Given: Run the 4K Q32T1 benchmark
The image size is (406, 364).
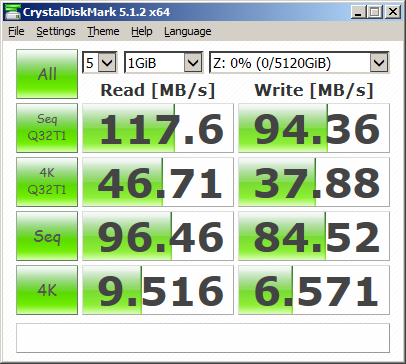Looking at the screenshot, I should tap(47, 182).
